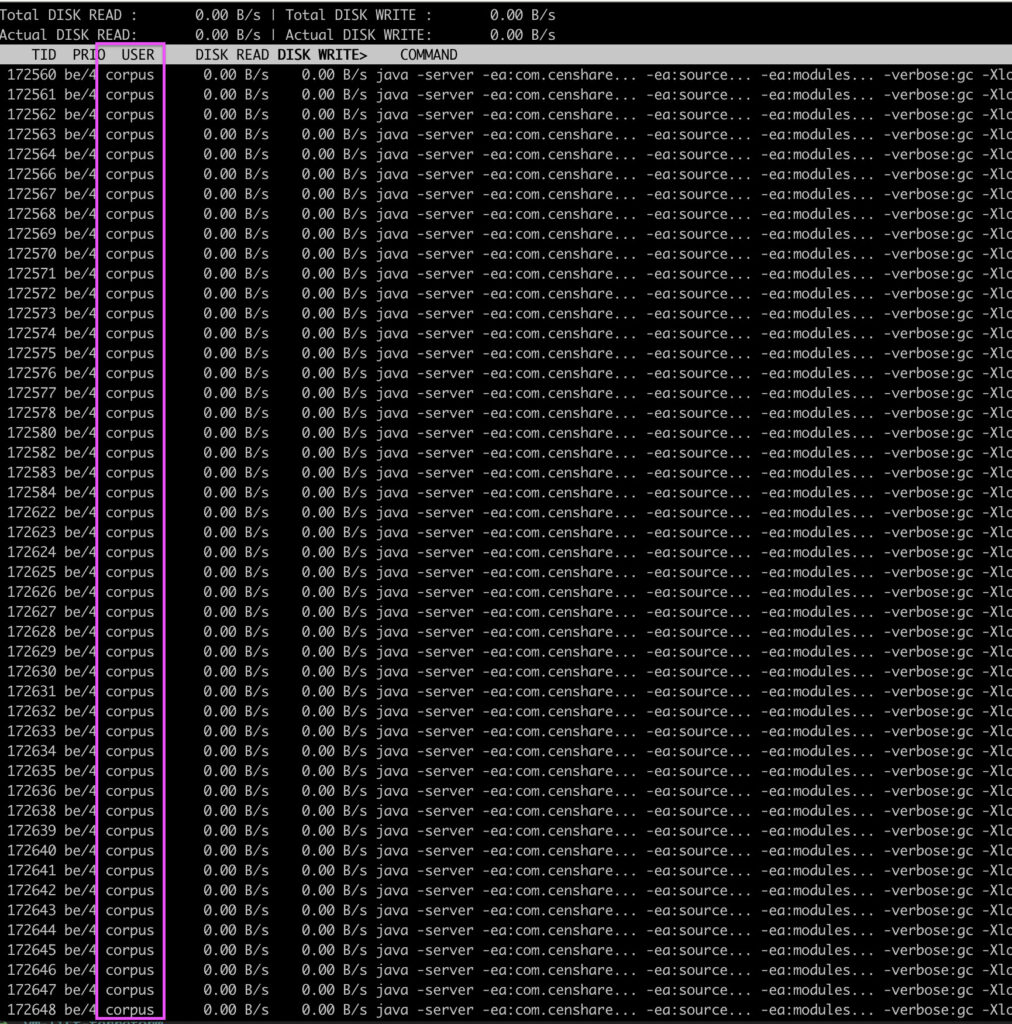Select thread ID 172644

[x=32, y=931]
